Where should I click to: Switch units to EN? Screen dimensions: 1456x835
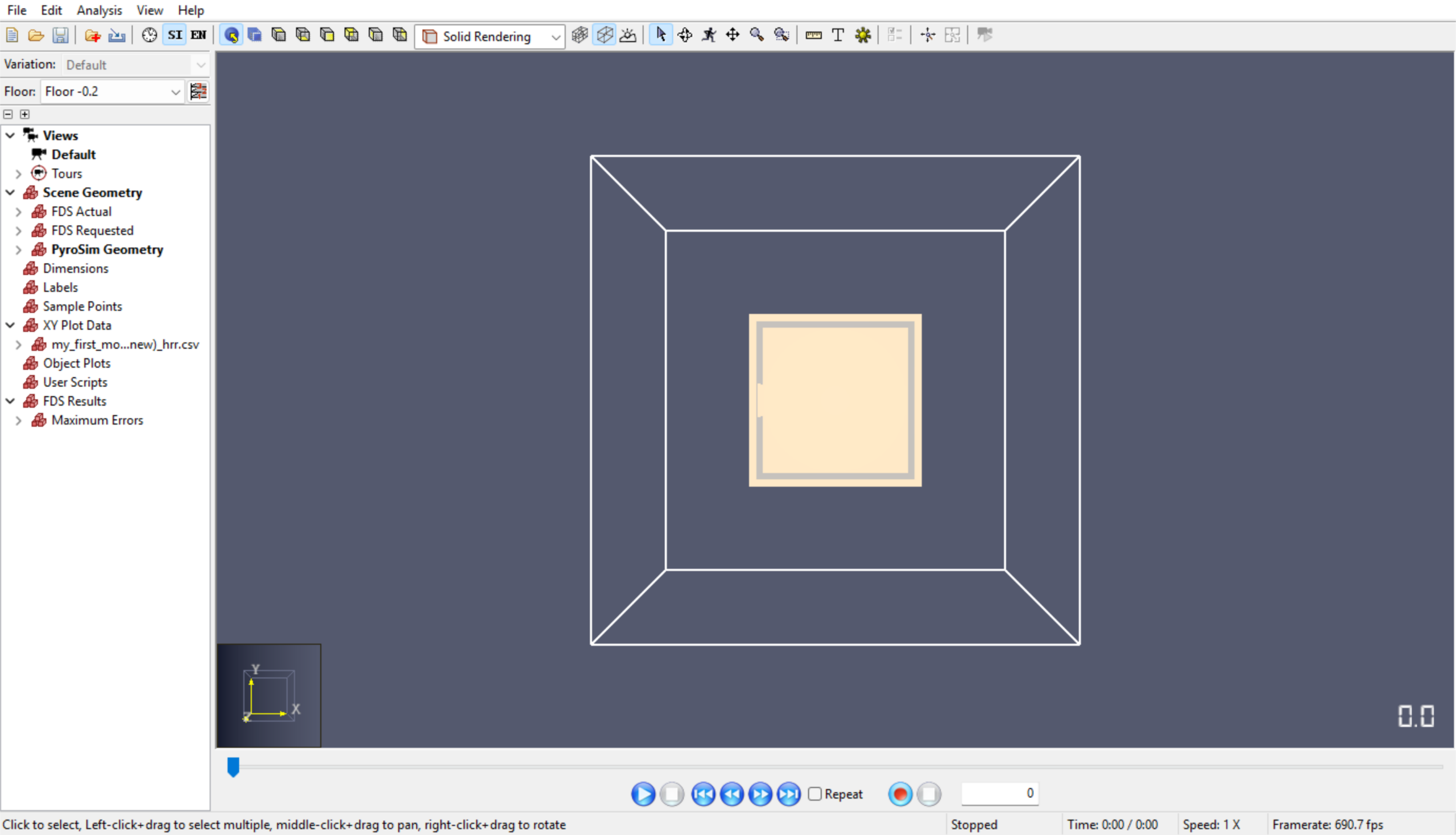point(198,36)
